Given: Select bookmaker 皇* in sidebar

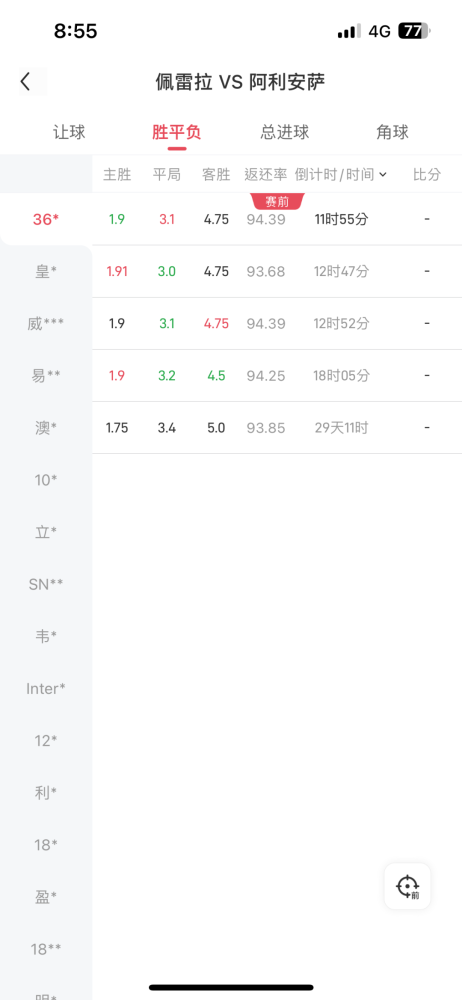Looking at the screenshot, I should [x=46, y=272].
